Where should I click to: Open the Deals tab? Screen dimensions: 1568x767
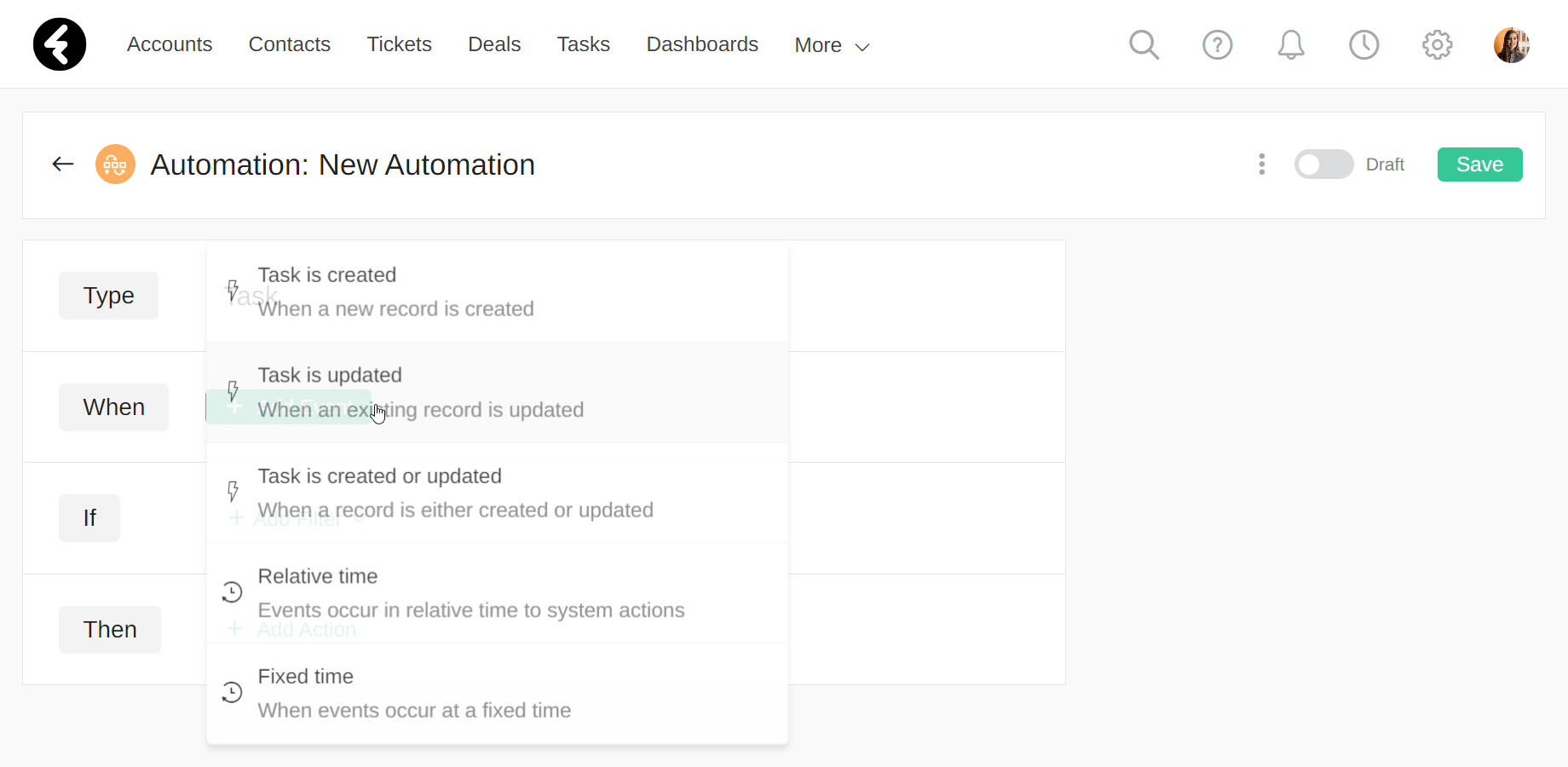[x=494, y=44]
